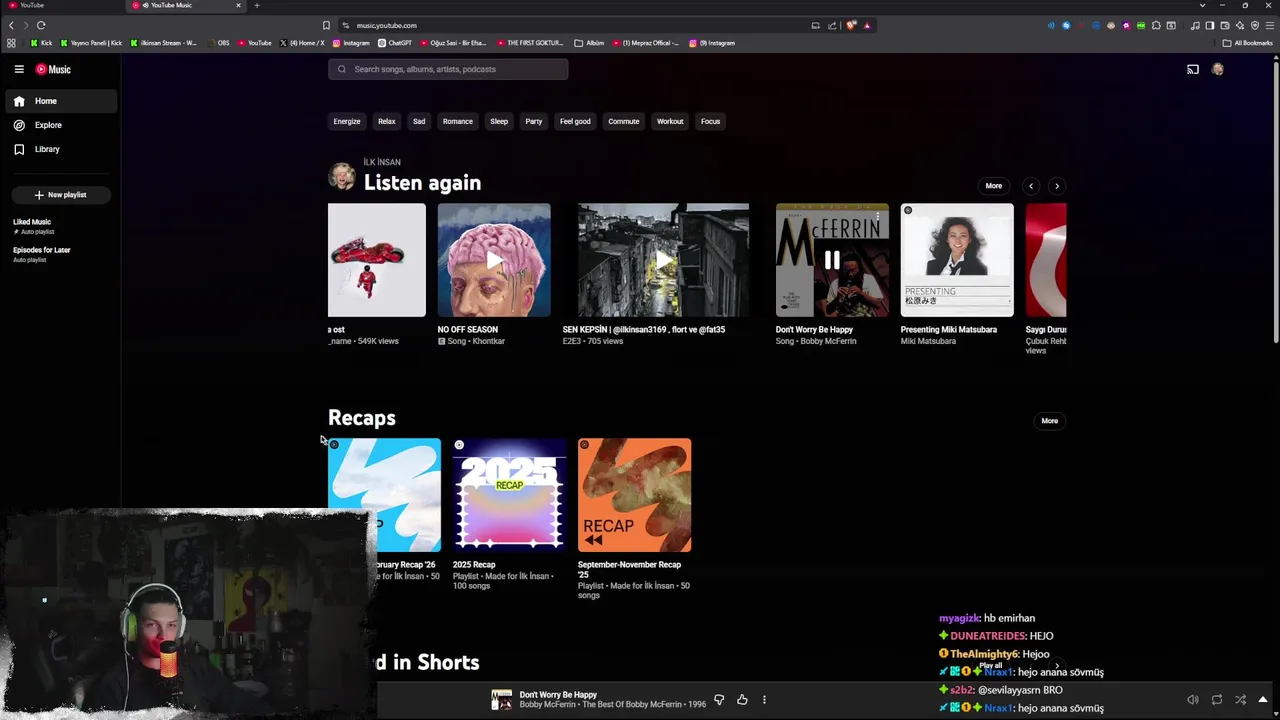Open the Albüm bookmarks folder
Image resolution: width=1280 pixels, height=720 pixels.
pyautogui.click(x=589, y=43)
